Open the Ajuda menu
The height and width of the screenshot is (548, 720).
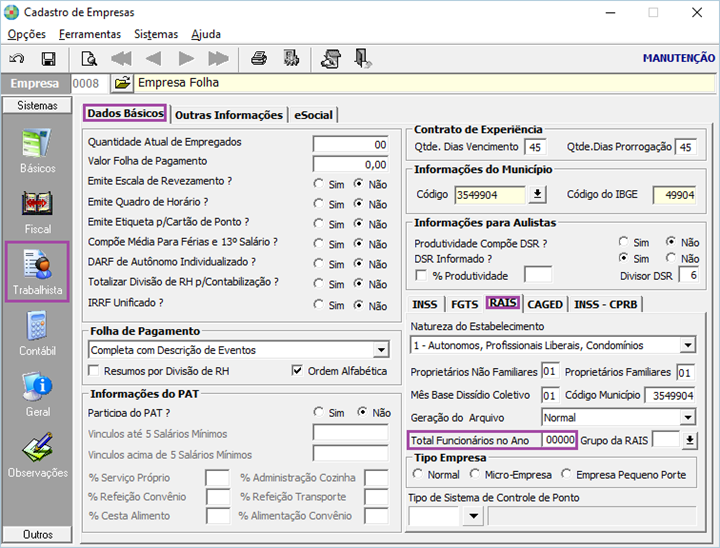(x=206, y=34)
